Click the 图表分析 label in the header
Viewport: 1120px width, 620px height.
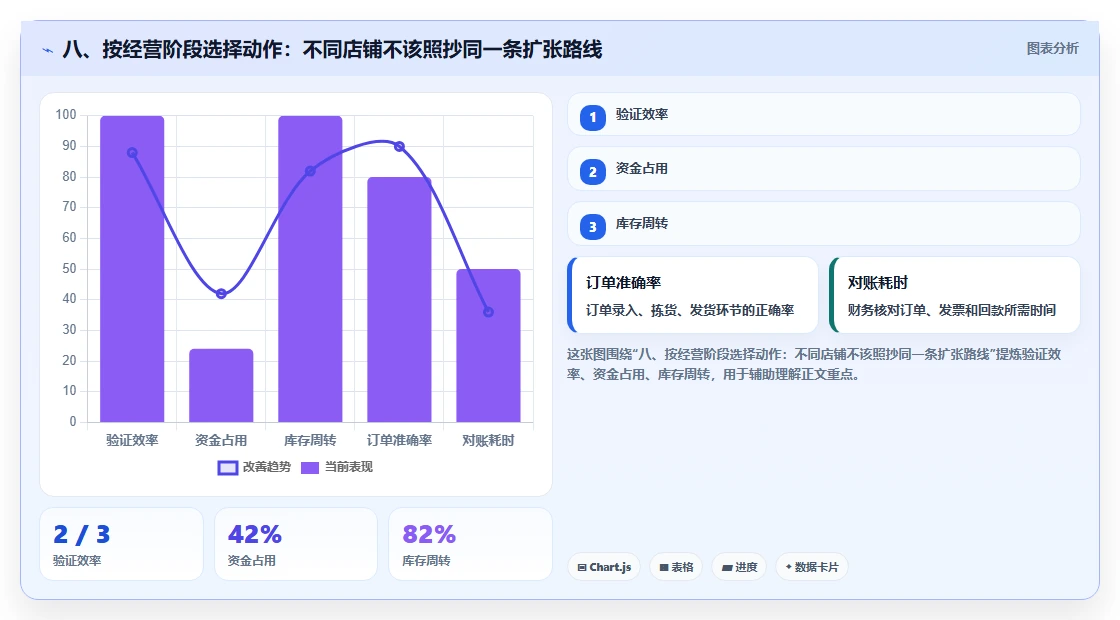[x=1052, y=49]
